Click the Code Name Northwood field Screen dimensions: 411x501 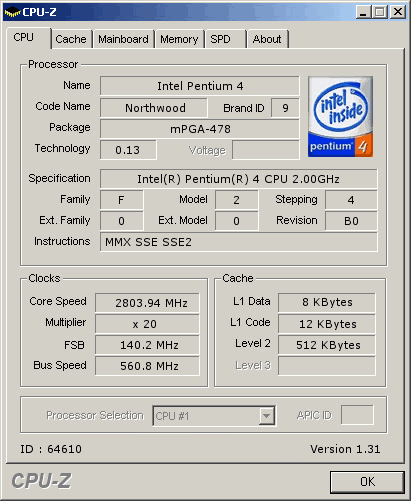click(154, 108)
